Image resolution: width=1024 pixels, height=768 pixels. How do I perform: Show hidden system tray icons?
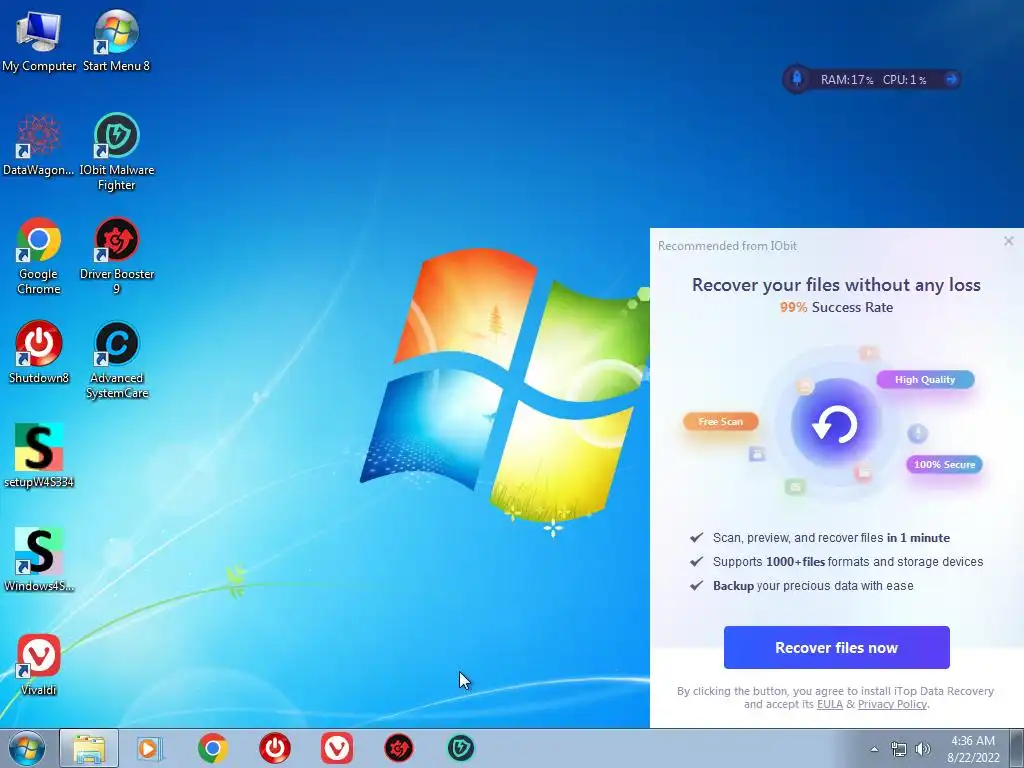pyautogui.click(x=874, y=749)
